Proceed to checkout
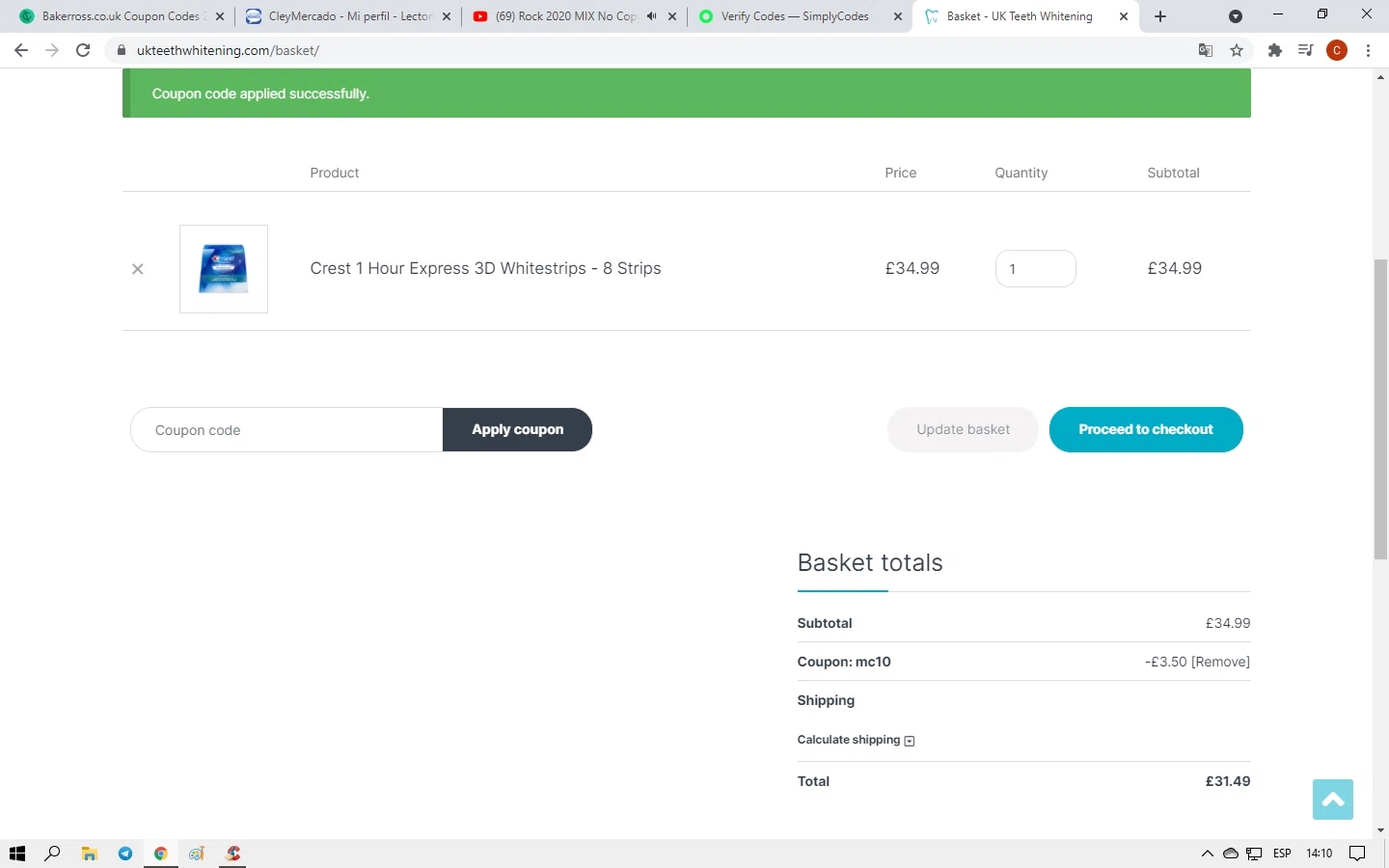1389x868 pixels. [1146, 430]
